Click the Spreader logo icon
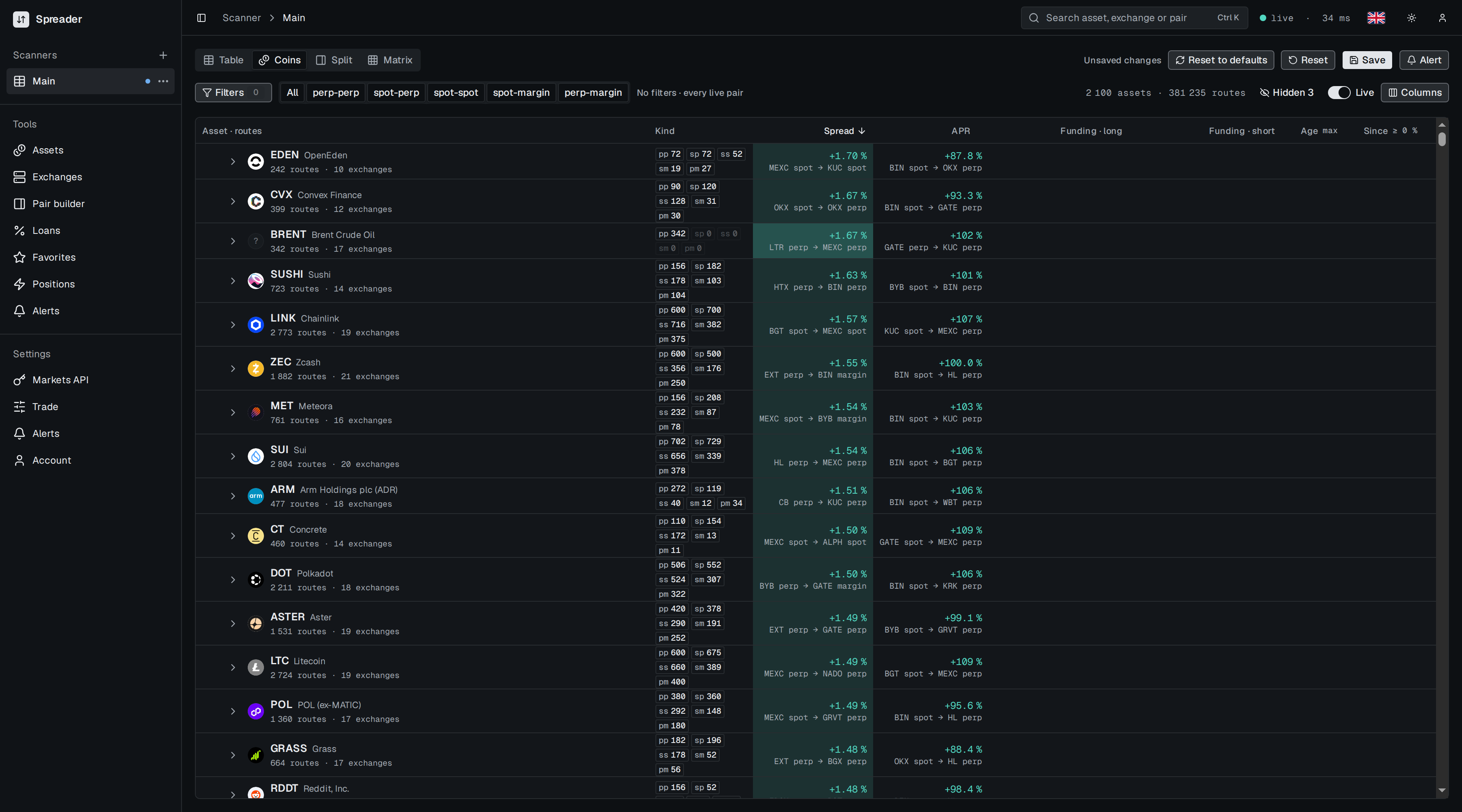The height and width of the screenshot is (812, 1462). coord(21,19)
